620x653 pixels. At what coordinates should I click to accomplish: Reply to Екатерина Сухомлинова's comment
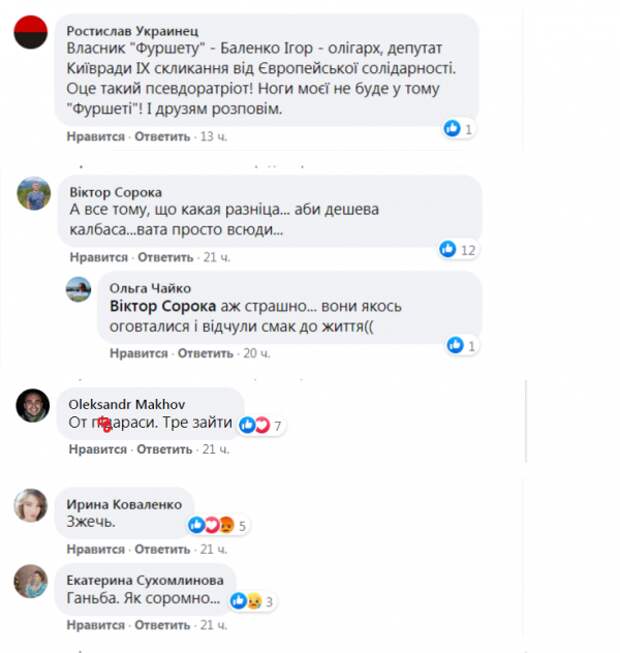pyautogui.click(x=162, y=625)
